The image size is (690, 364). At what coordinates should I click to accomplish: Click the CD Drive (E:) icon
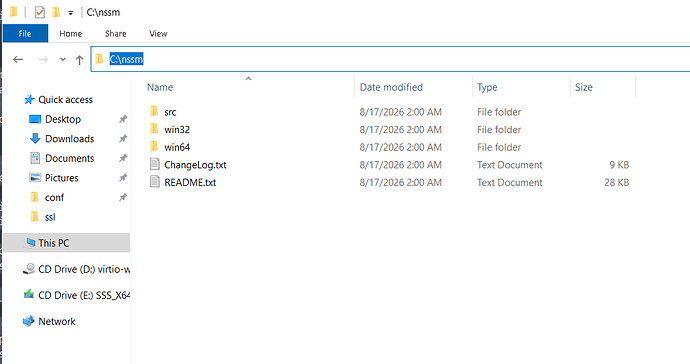29,294
